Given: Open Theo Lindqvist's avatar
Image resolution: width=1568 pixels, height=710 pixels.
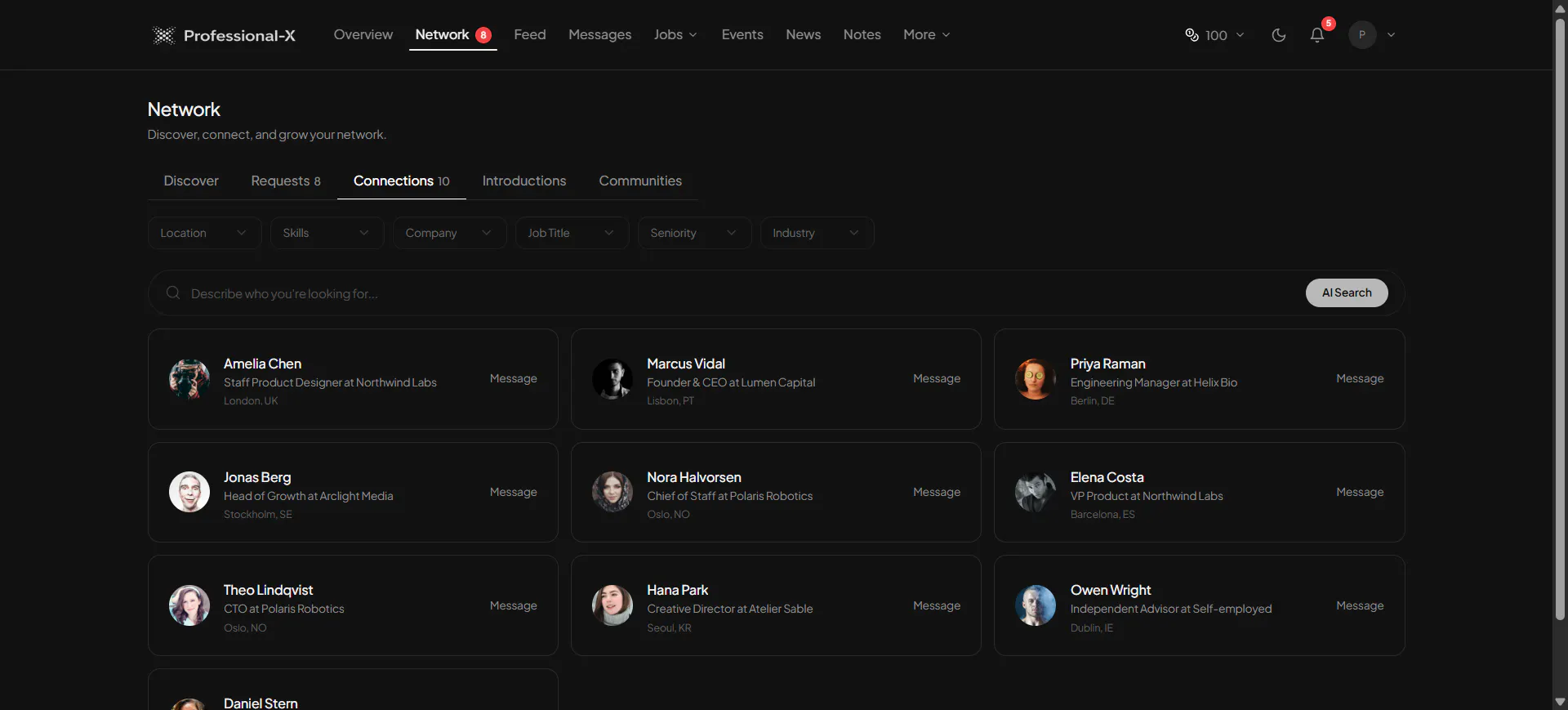Looking at the screenshot, I should click(x=189, y=605).
